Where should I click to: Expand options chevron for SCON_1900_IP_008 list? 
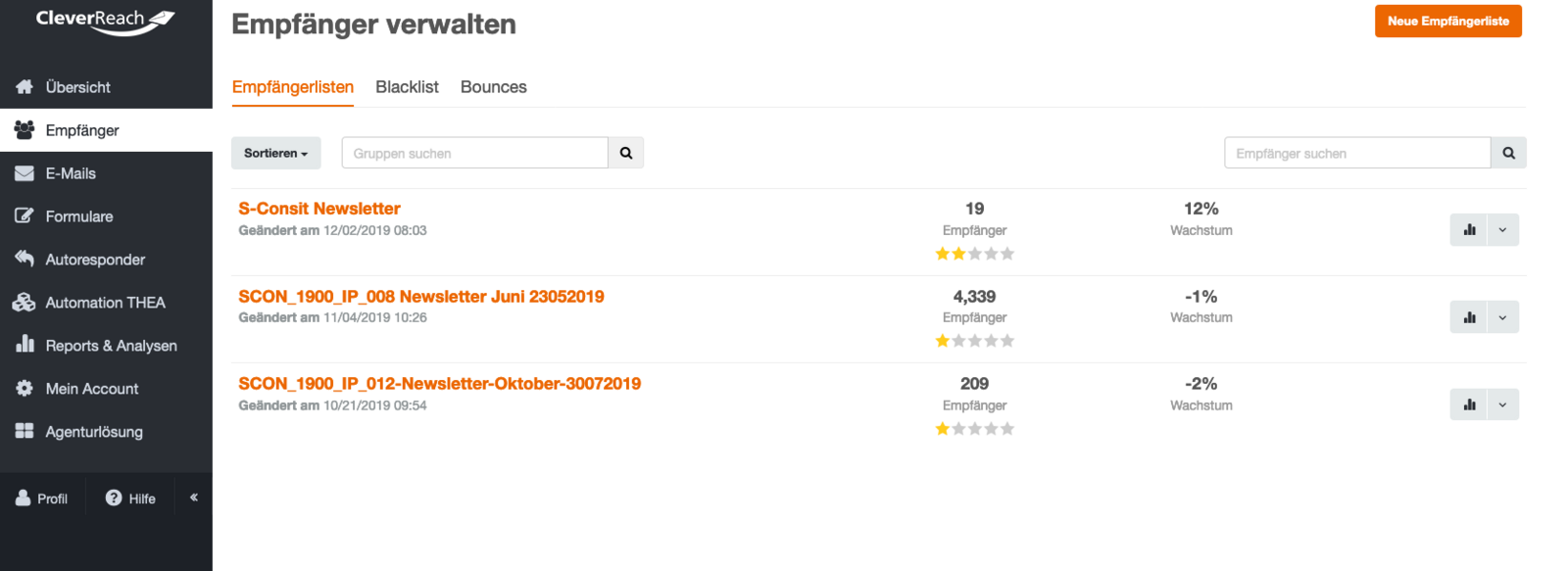coord(1502,317)
